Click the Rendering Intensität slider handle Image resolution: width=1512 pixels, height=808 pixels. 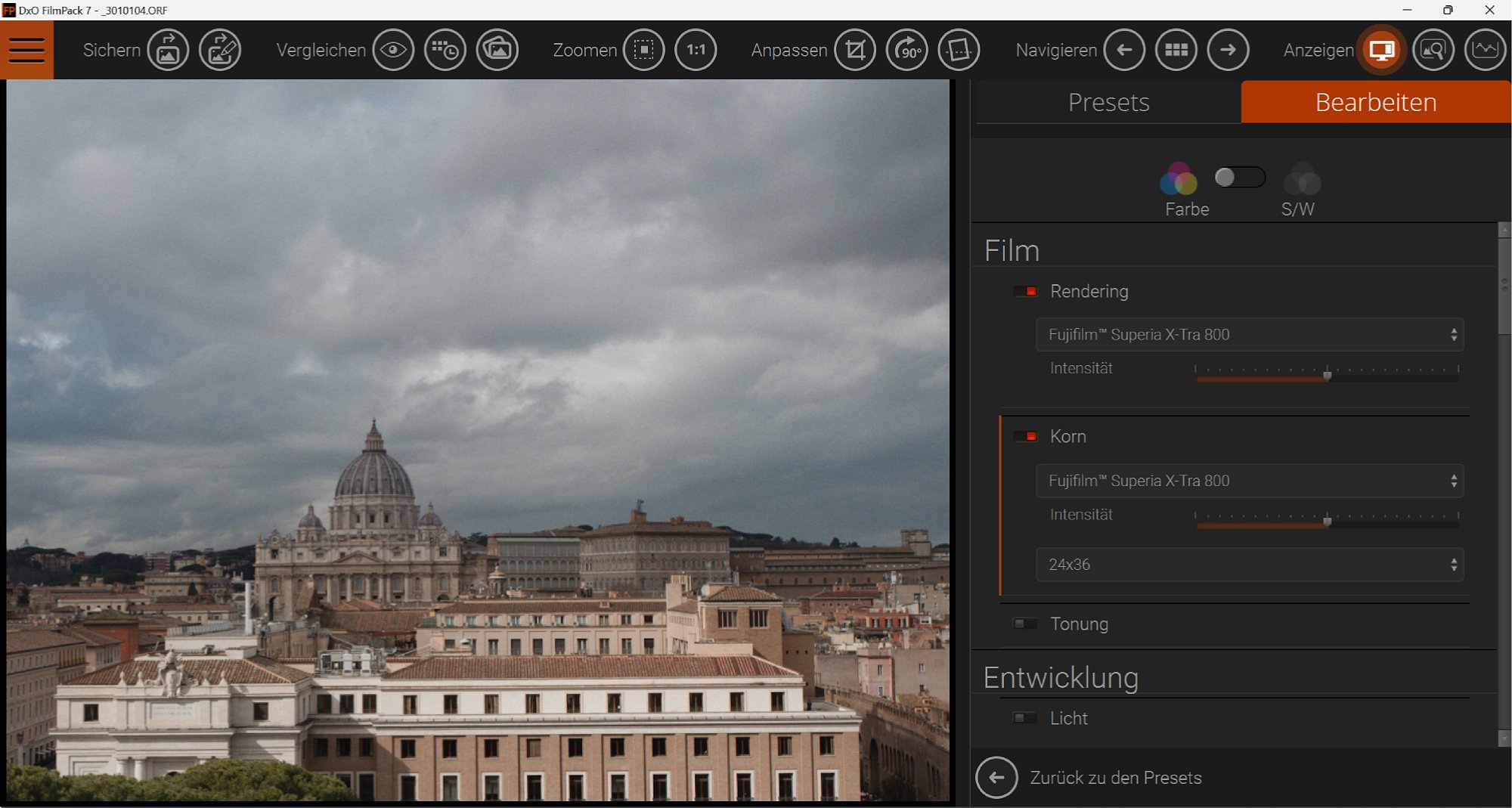pos(1327,376)
